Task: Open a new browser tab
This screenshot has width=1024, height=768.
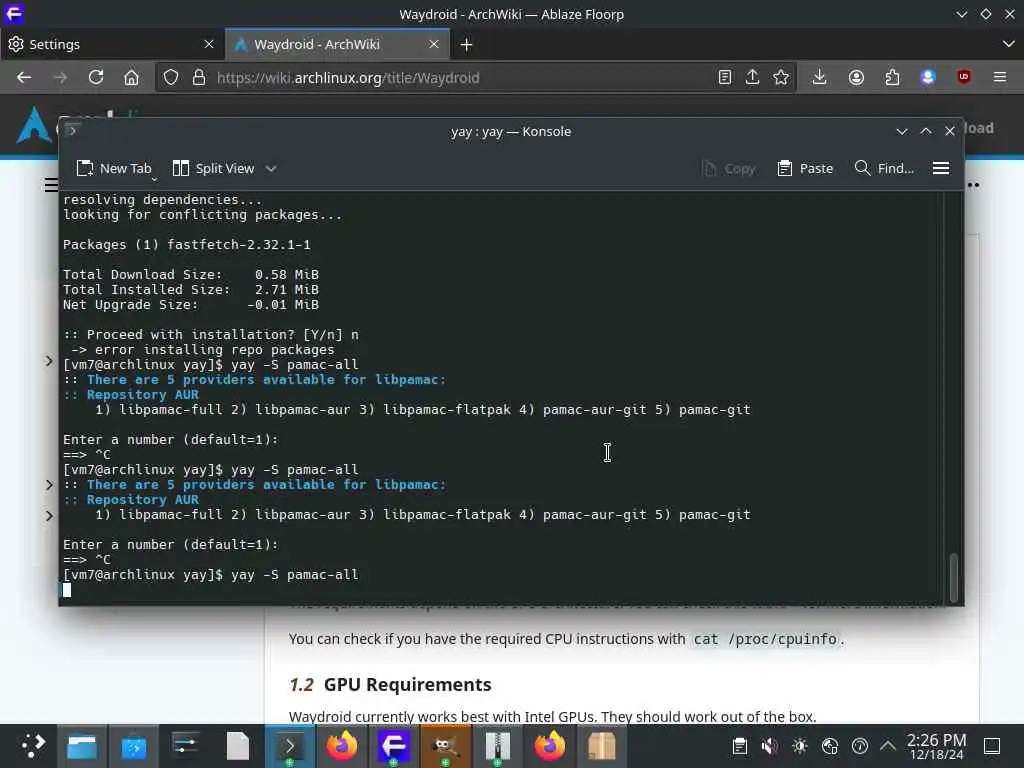Action: click(x=466, y=44)
